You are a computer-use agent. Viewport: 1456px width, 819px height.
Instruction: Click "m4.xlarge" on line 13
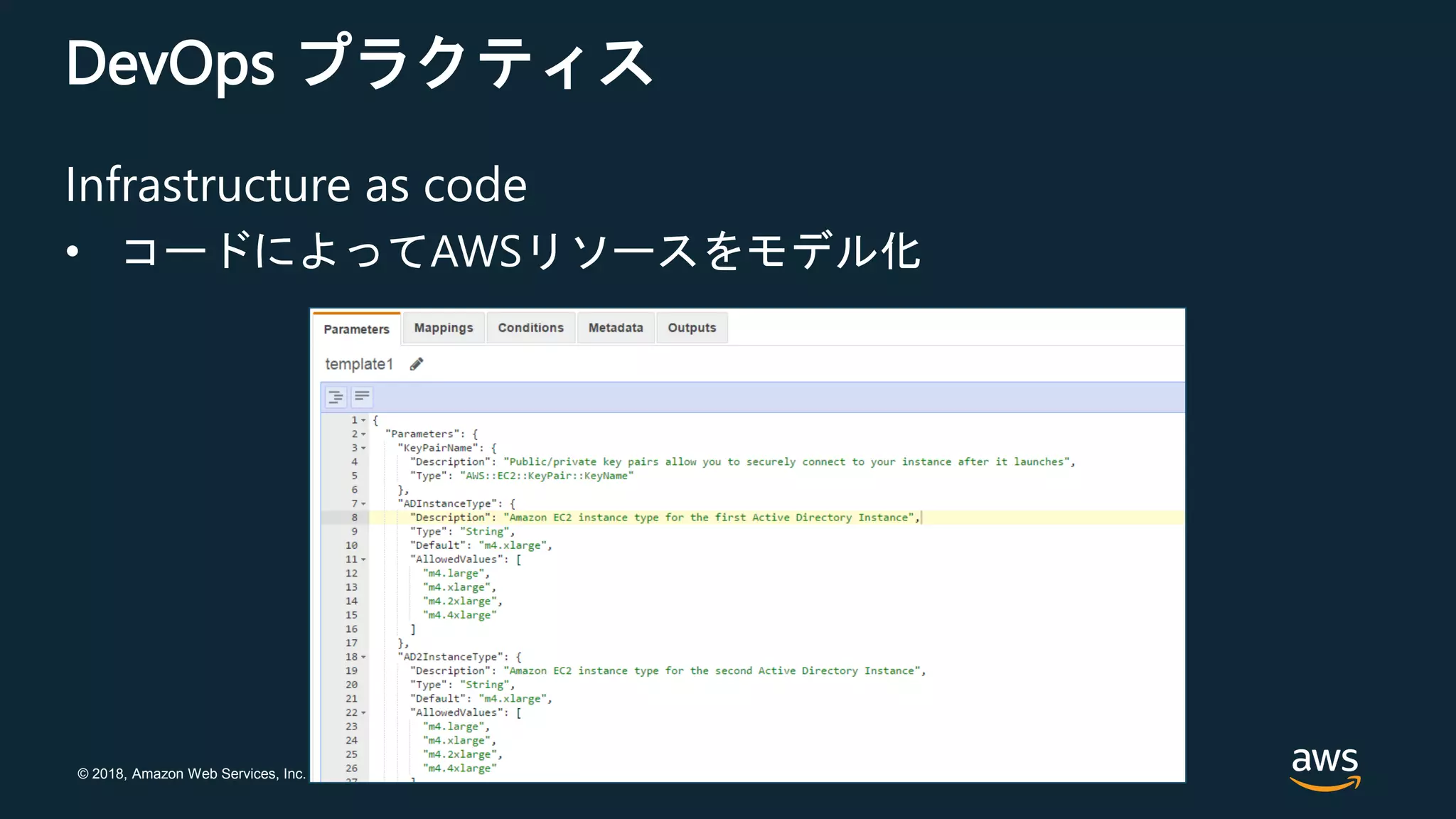(456, 587)
